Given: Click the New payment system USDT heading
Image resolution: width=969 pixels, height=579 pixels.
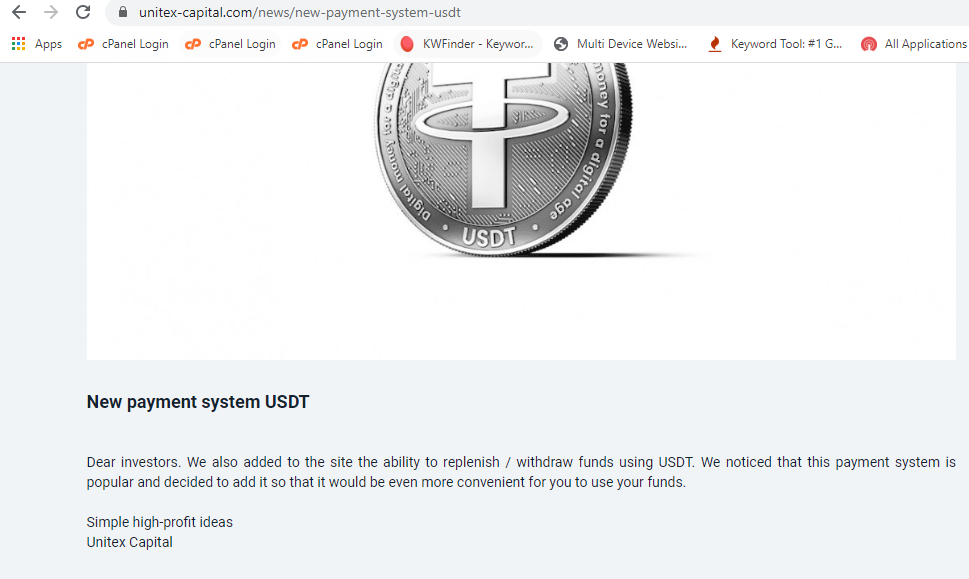Looking at the screenshot, I should (198, 402).
